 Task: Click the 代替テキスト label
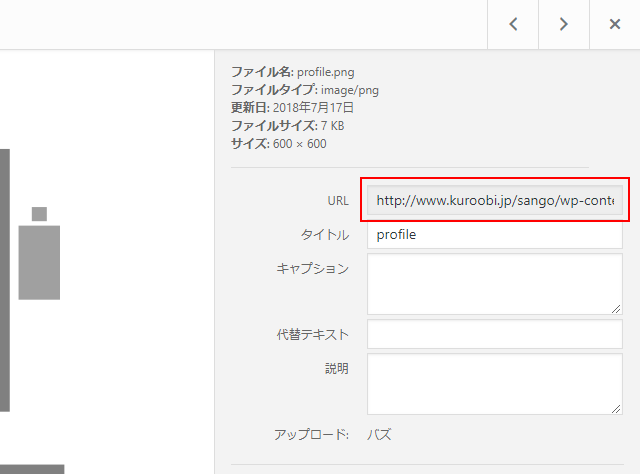[313, 335]
